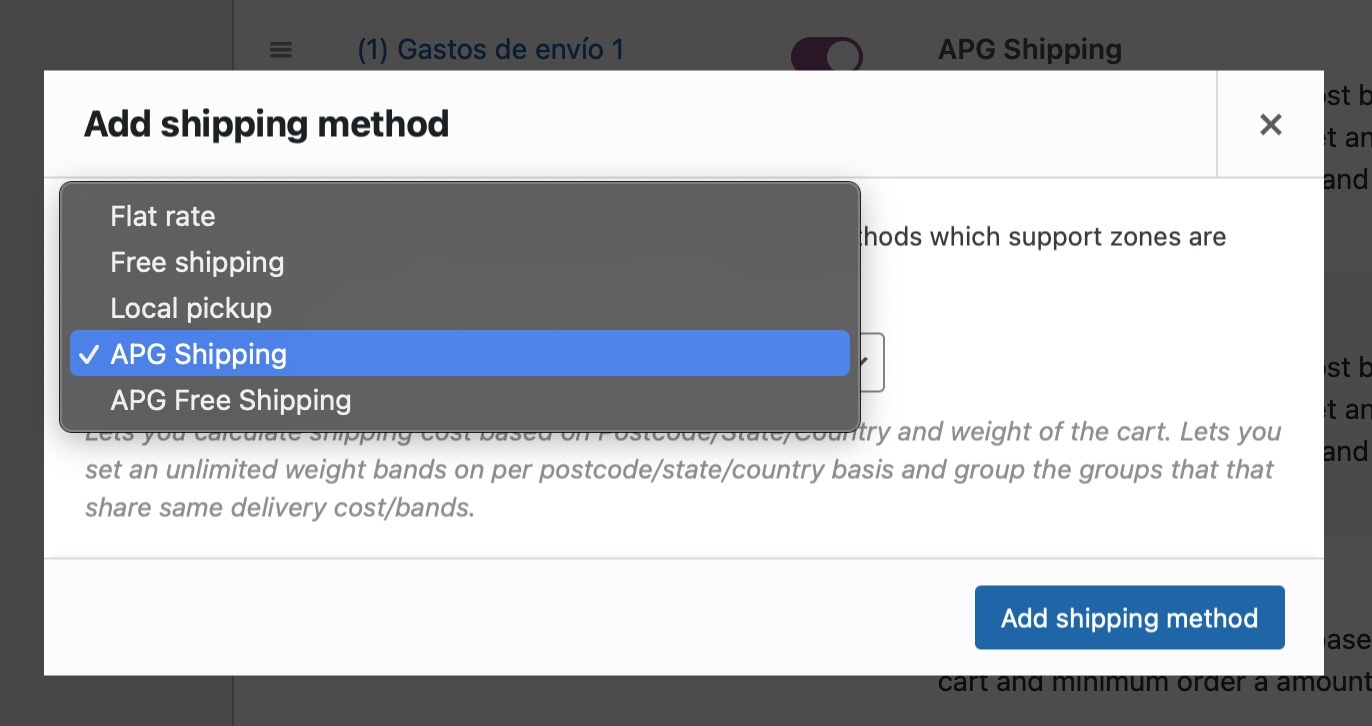Close the Add shipping method dialog
This screenshot has width=1372, height=726.
click(1270, 124)
